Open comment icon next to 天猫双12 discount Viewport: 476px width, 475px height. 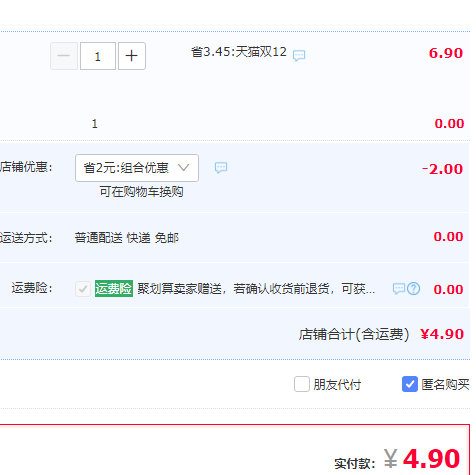click(x=299, y=55)
